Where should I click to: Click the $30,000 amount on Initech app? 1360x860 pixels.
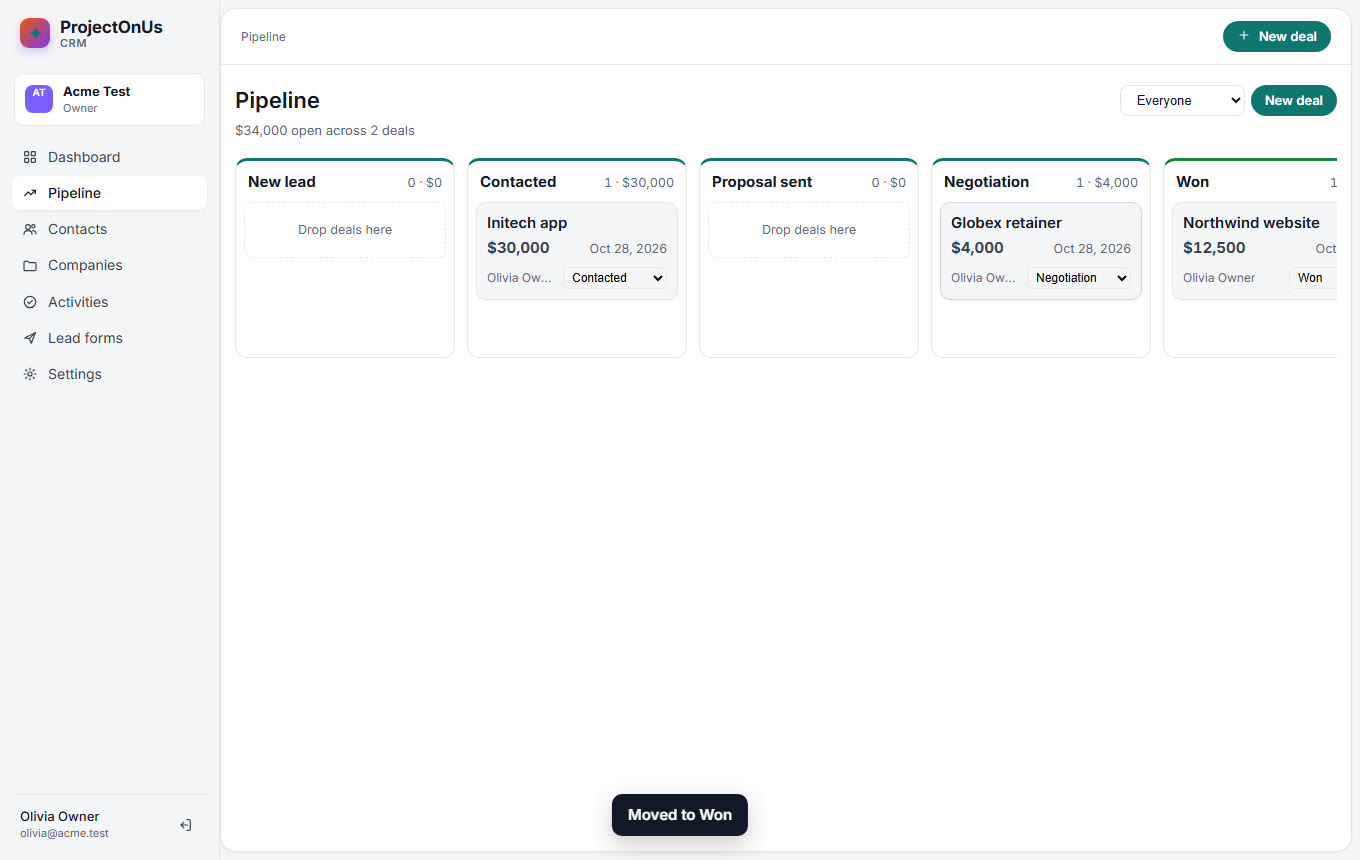[518, 248]
